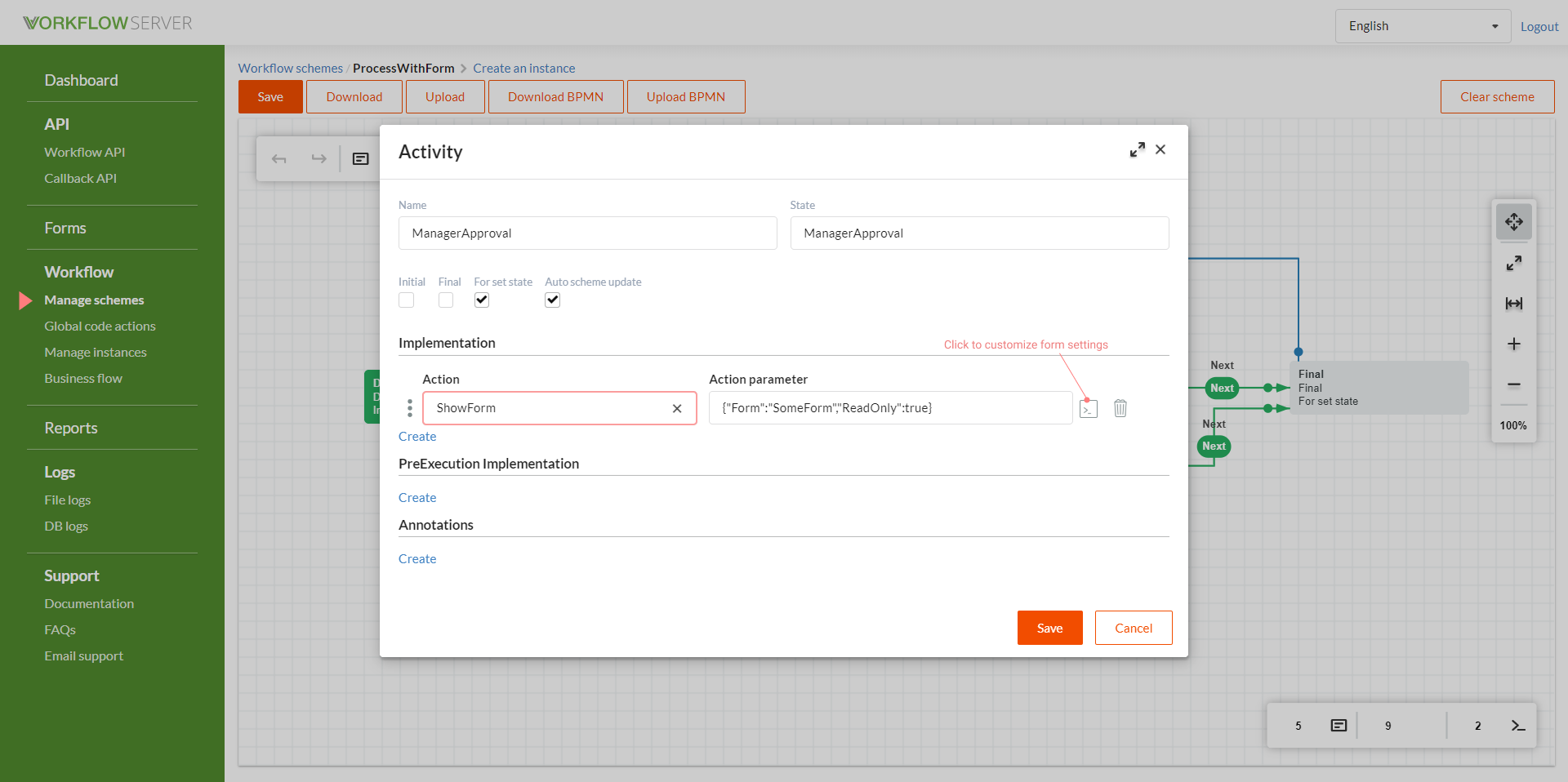Click the zoom in plus icon
1568x782 pixels.
point(1513,344)
